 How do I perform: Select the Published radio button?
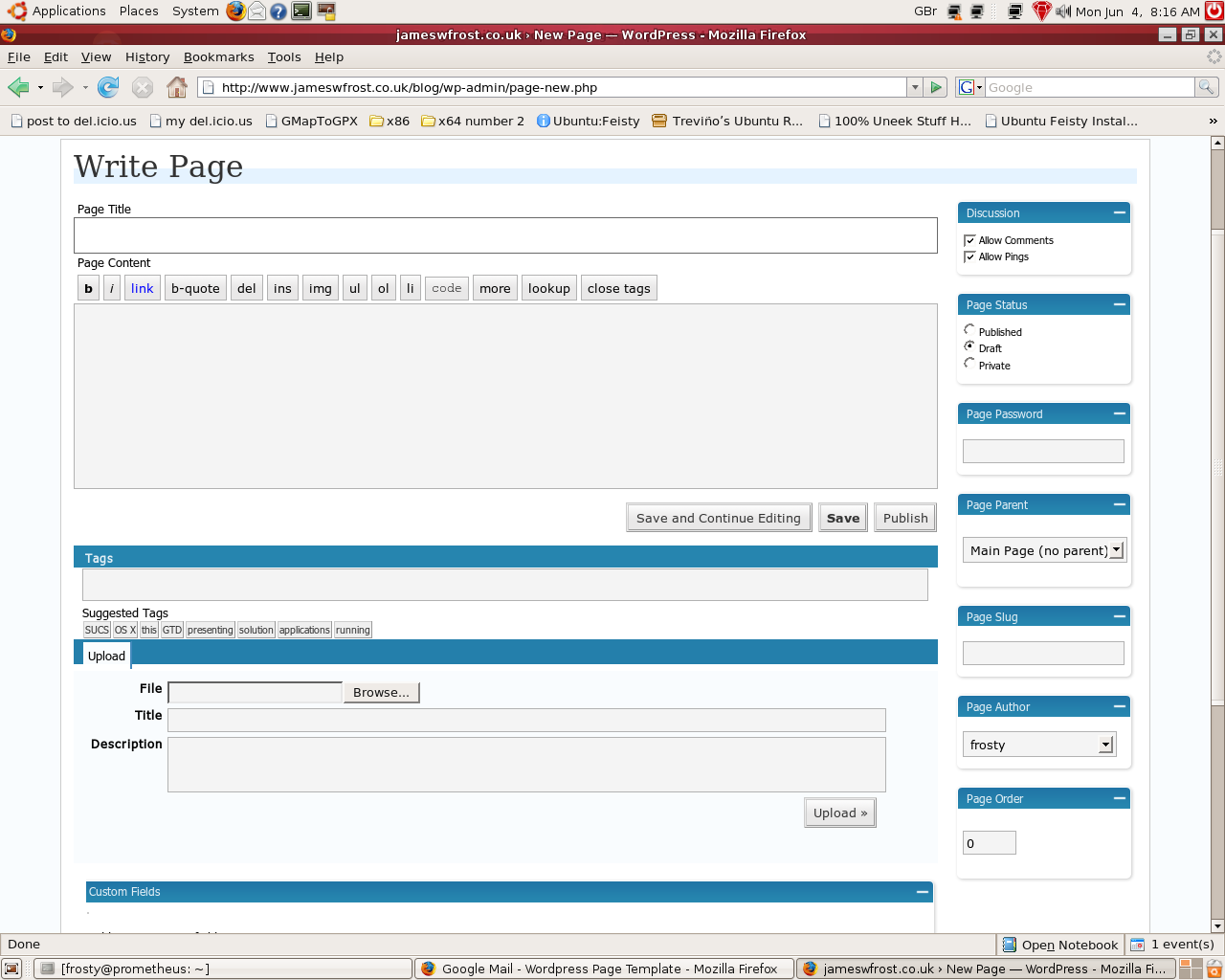[969, 330]
